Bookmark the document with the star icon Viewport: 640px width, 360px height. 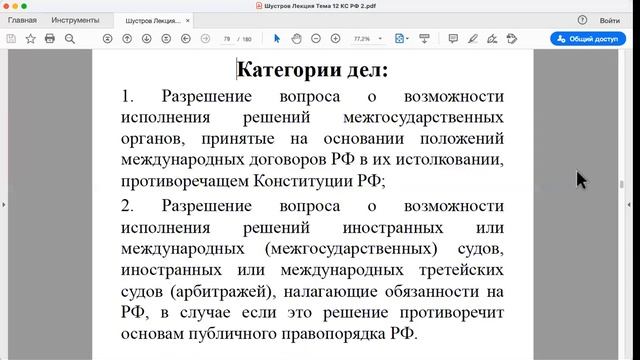point(31,39)
